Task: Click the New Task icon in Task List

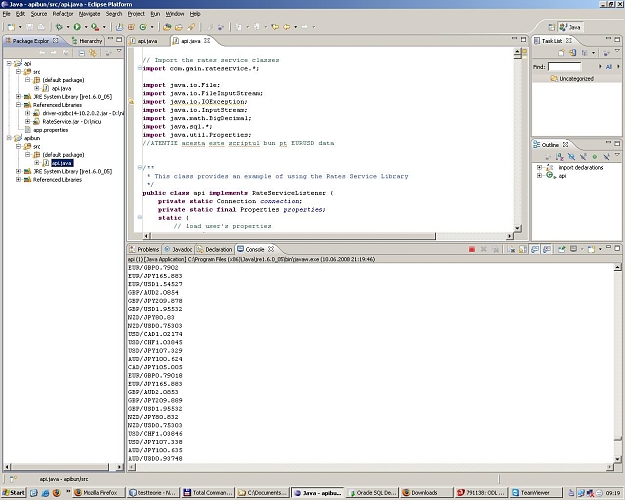Action: click(561, 53)
